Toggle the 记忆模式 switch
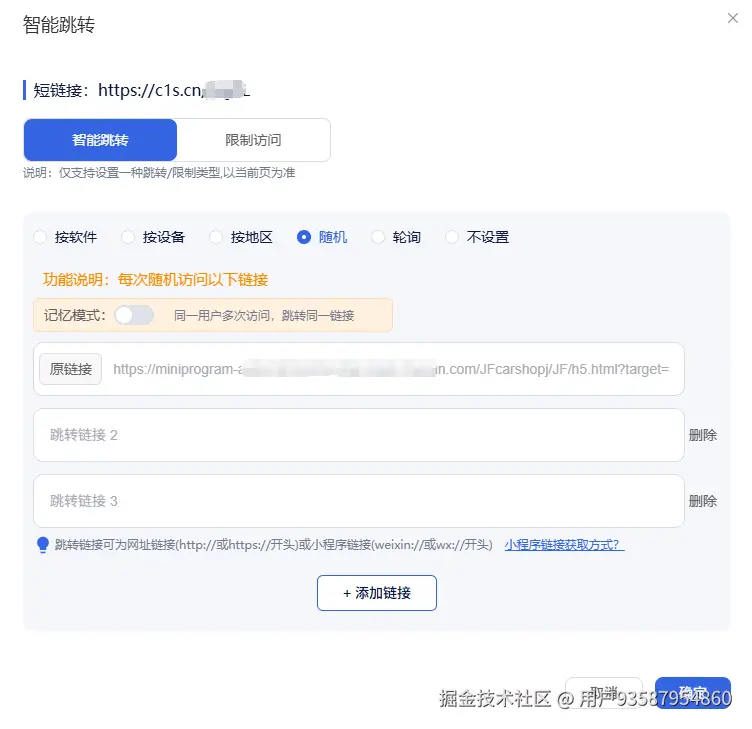Screen dimensions: 752x729 134,315
